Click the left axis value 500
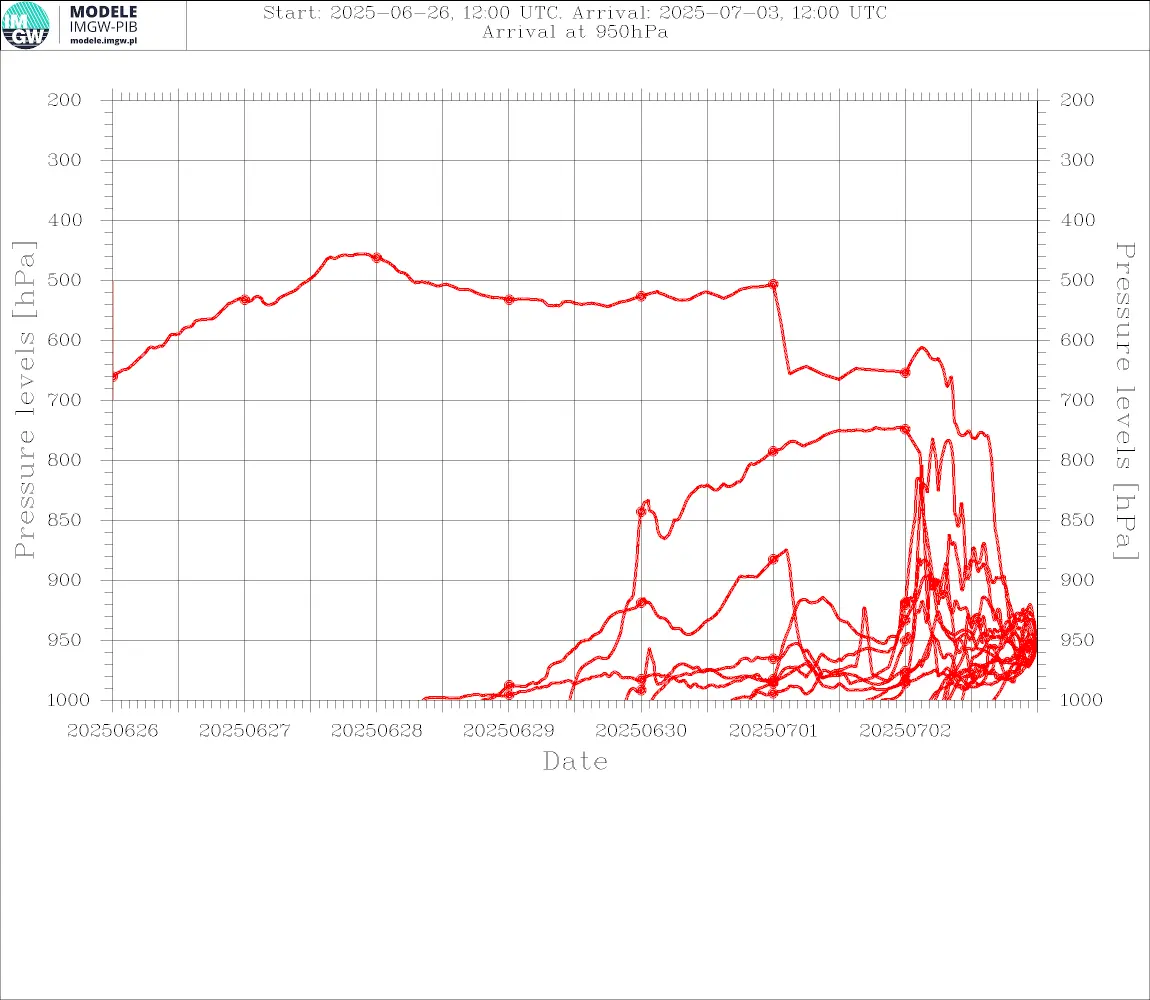 click(65, 280)
